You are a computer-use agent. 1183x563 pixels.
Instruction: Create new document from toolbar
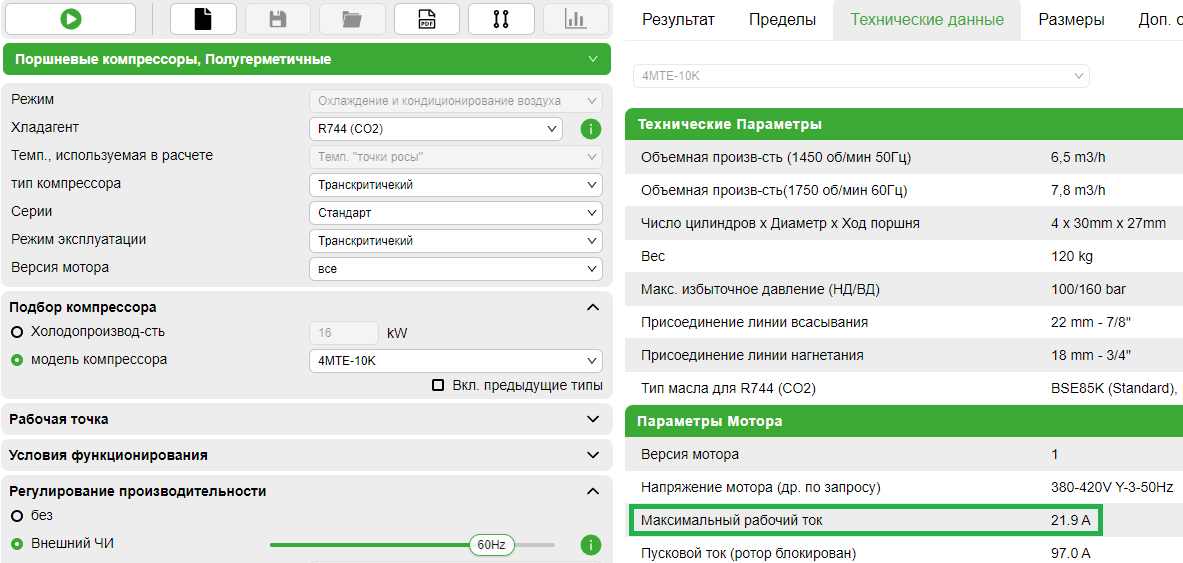coord(204,20)
